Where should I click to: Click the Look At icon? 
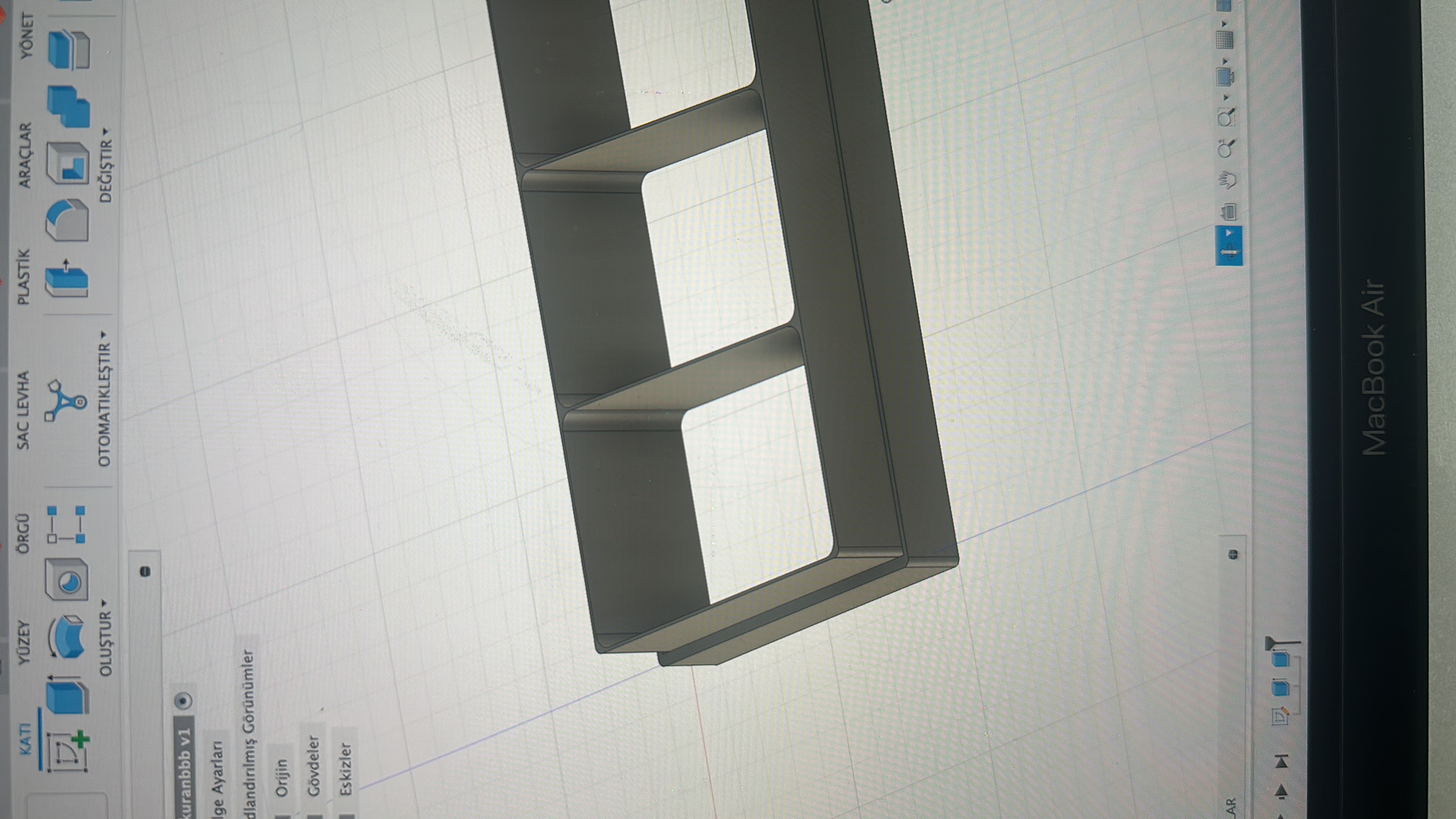(x=1229, y=212)
